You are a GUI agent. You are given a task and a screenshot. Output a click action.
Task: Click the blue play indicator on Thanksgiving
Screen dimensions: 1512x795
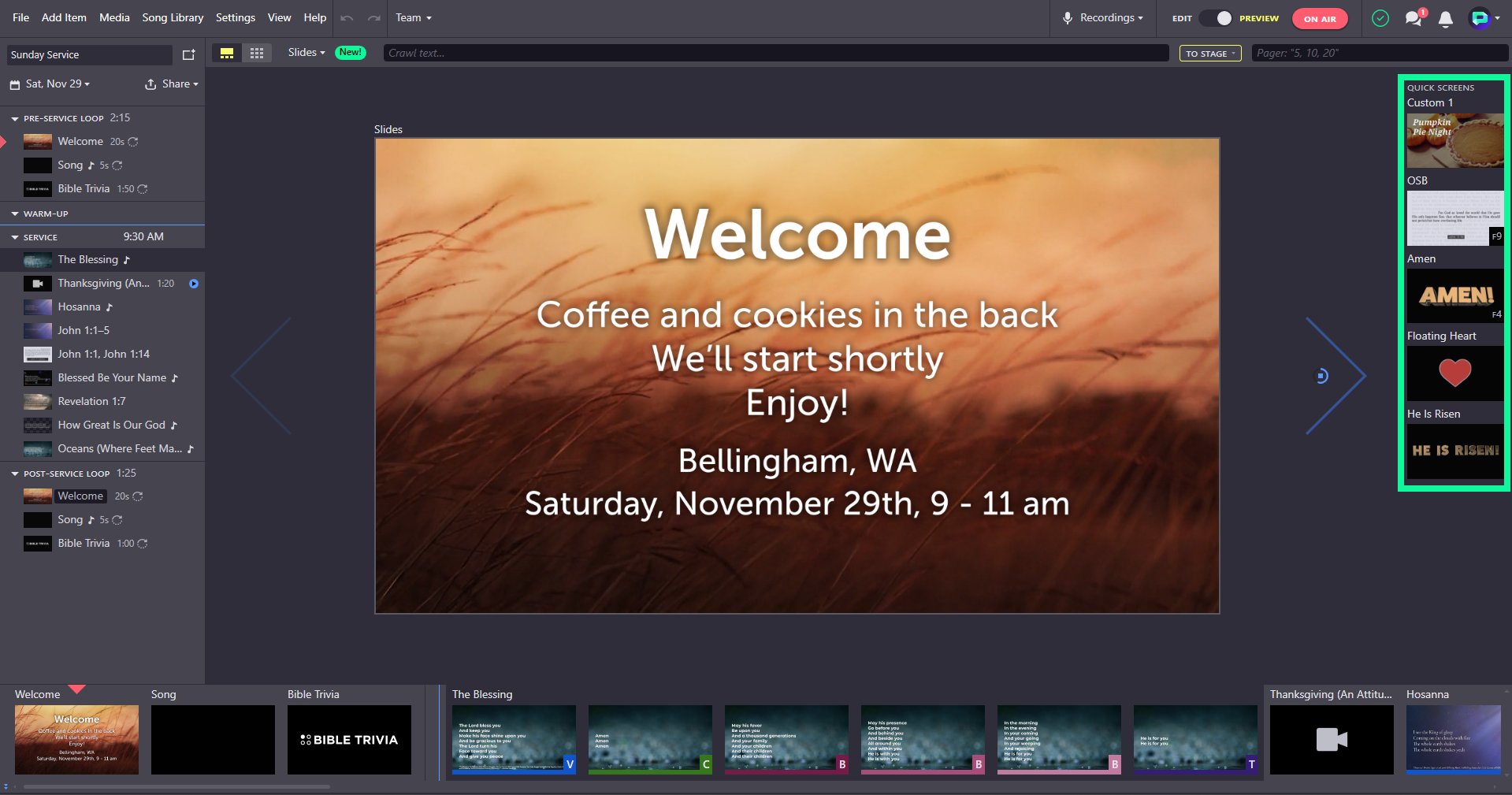194,284
